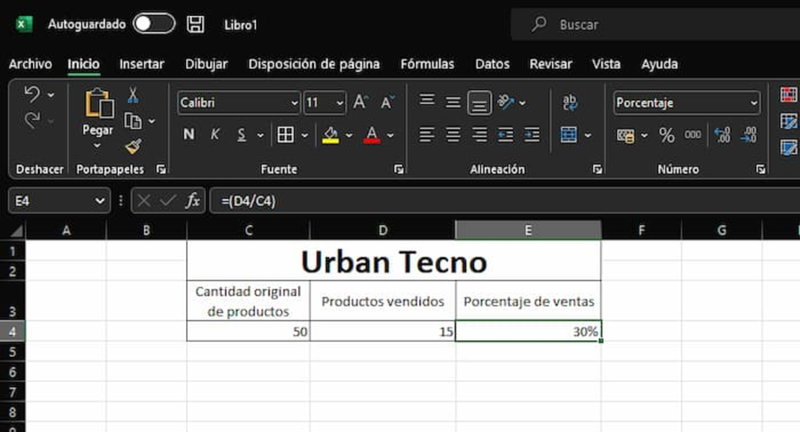800x432 pixels.
Task: Open the Archivo menu
Action: click(30, 64)
